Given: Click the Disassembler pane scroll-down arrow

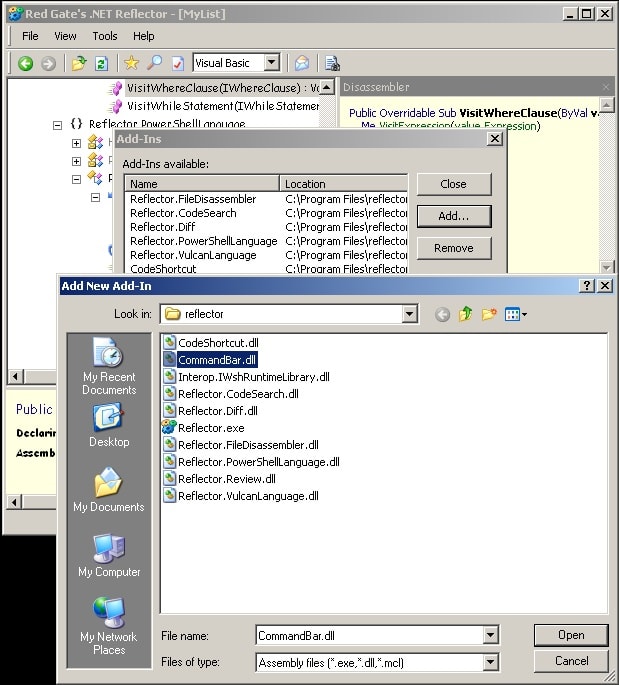Looking at the screenshot, I should tap(607, 266).
